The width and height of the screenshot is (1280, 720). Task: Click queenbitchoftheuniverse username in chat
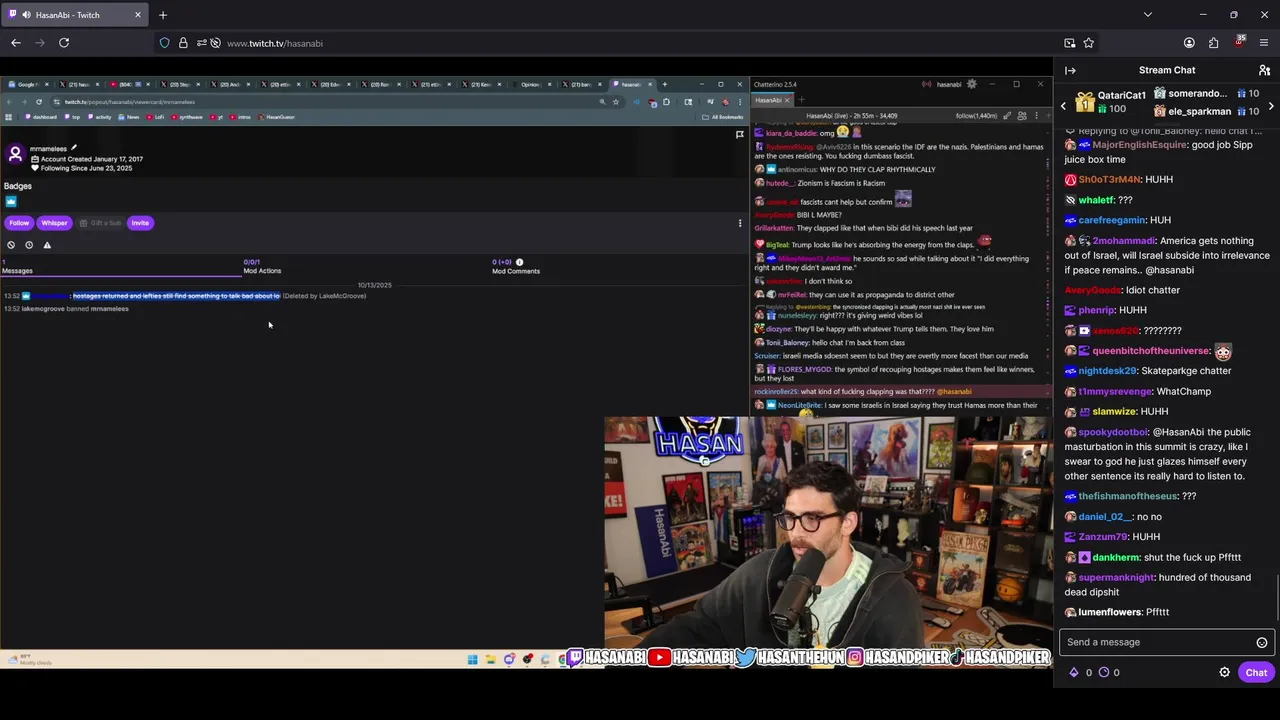1151,351
